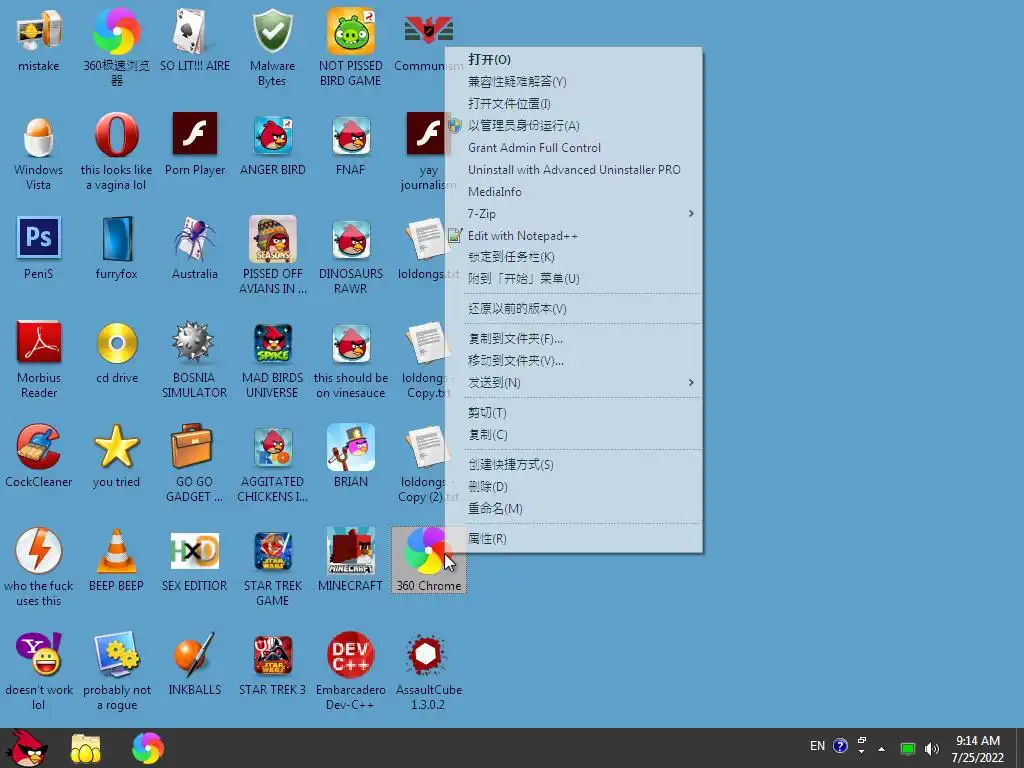Click 创建快捷方式(S) entry
Image resolution: width=1024 pixels, height=768 pixels.
click(x=573, y=464)
